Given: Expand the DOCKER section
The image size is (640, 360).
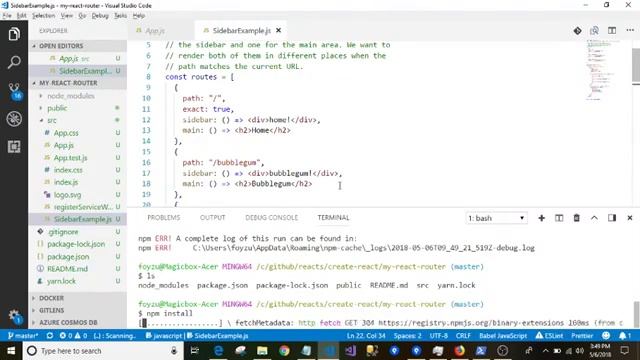Looking at the screenshot, I should click(x=78, y=298).
